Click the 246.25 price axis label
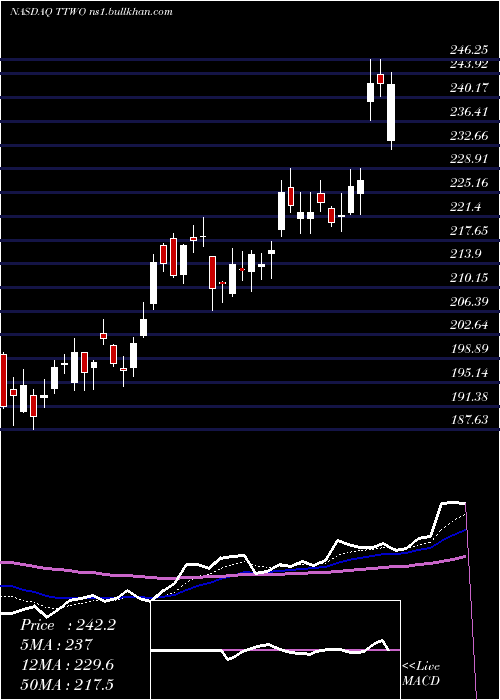This screenshot has height=700, width=500. [468, 50]
